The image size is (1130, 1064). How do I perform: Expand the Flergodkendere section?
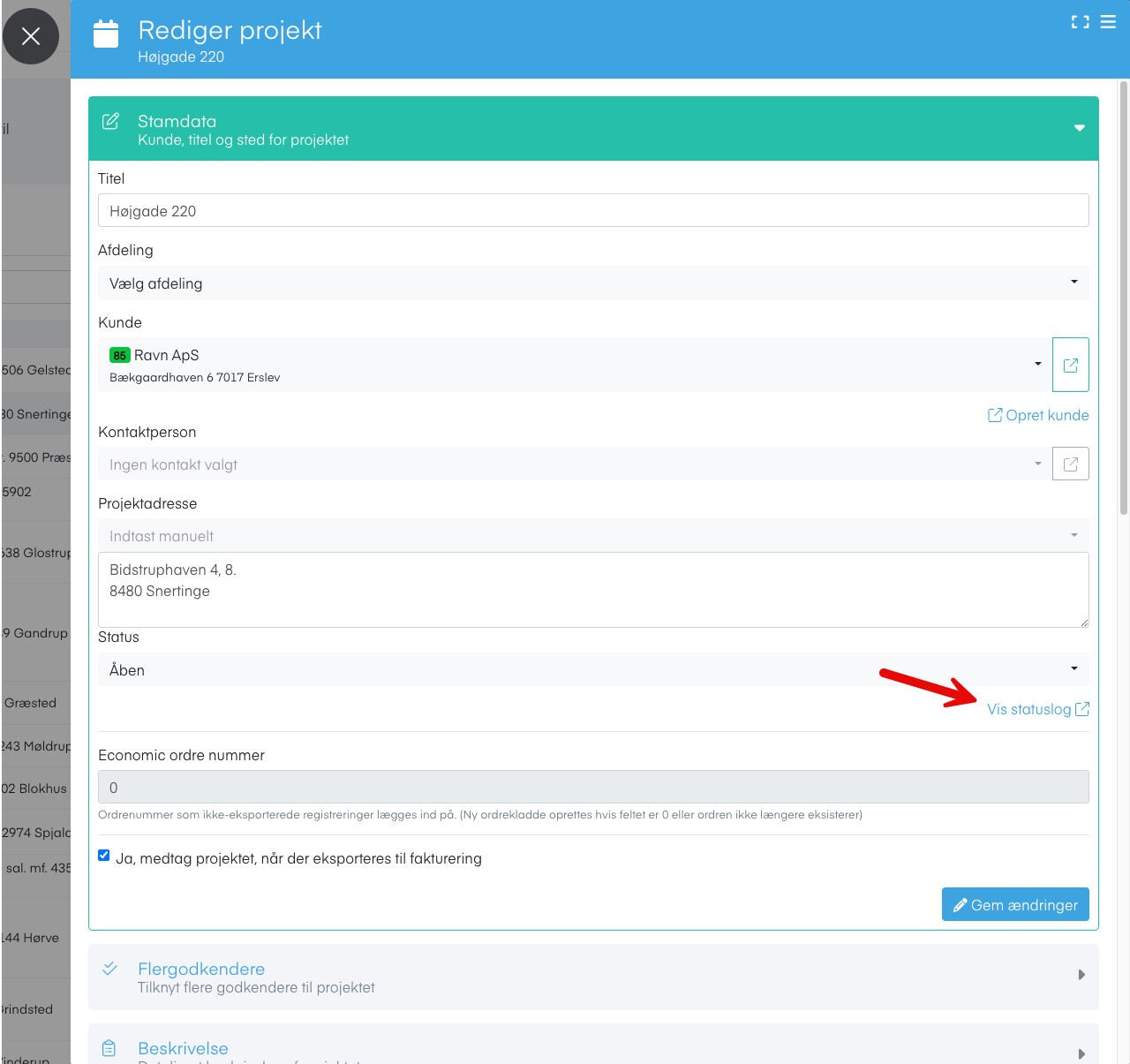(1081, 976)
